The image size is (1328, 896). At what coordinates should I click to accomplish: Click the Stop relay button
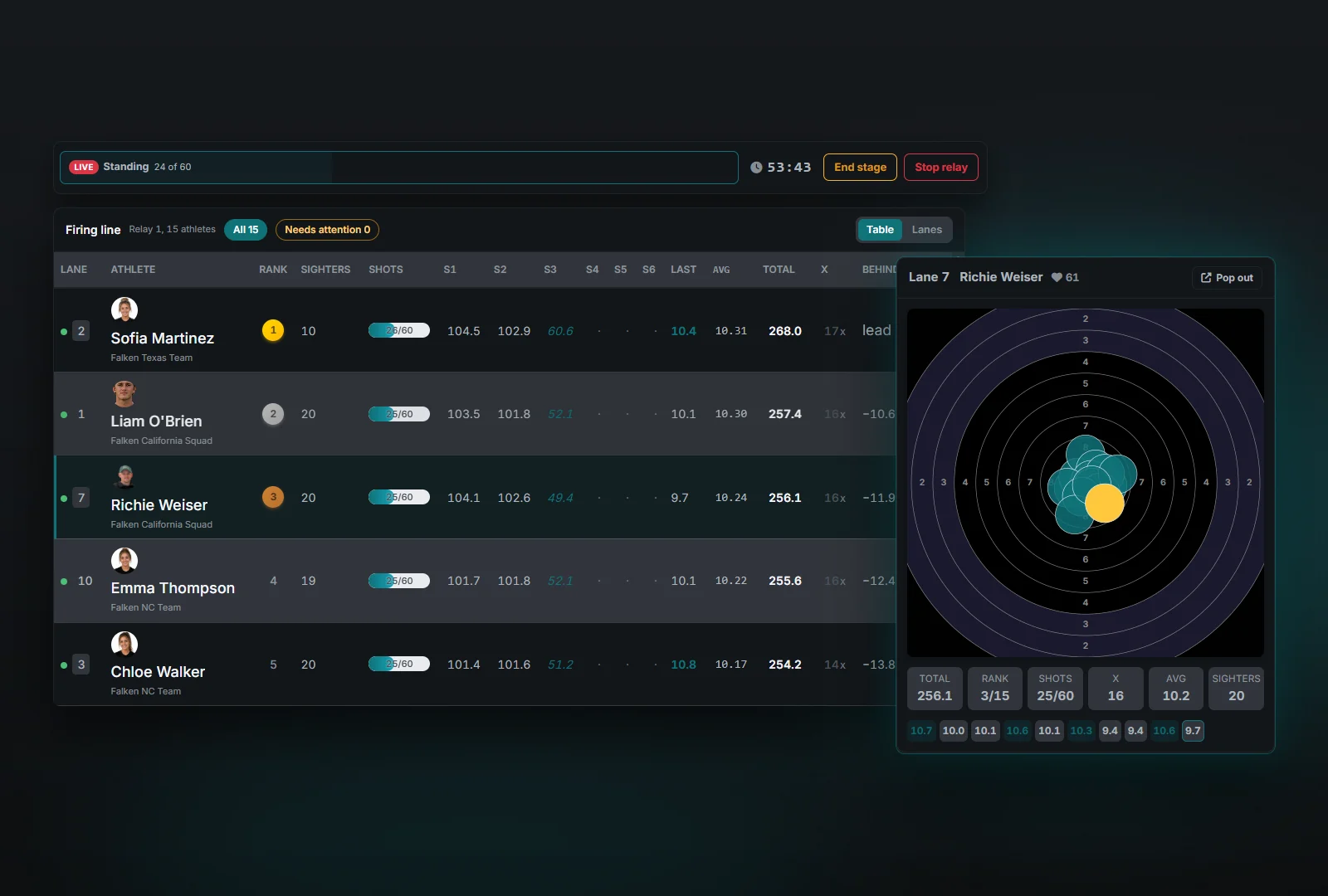[941, 167]
